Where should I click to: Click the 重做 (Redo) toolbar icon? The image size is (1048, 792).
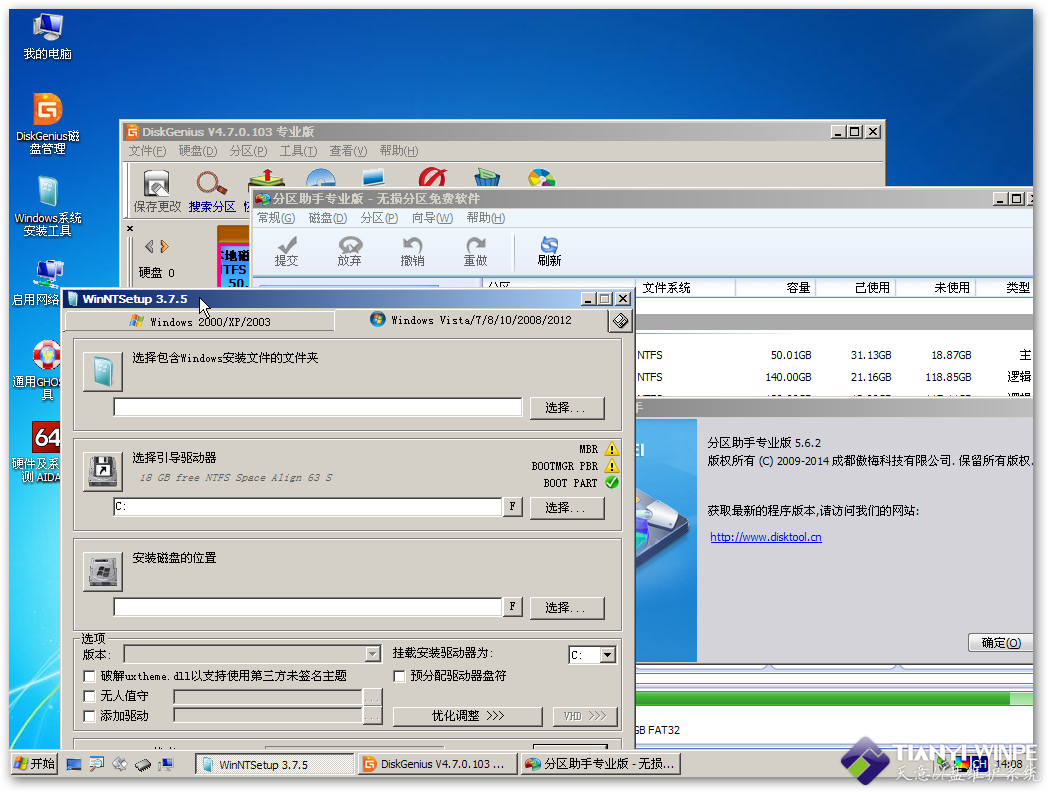click(475, 251)
